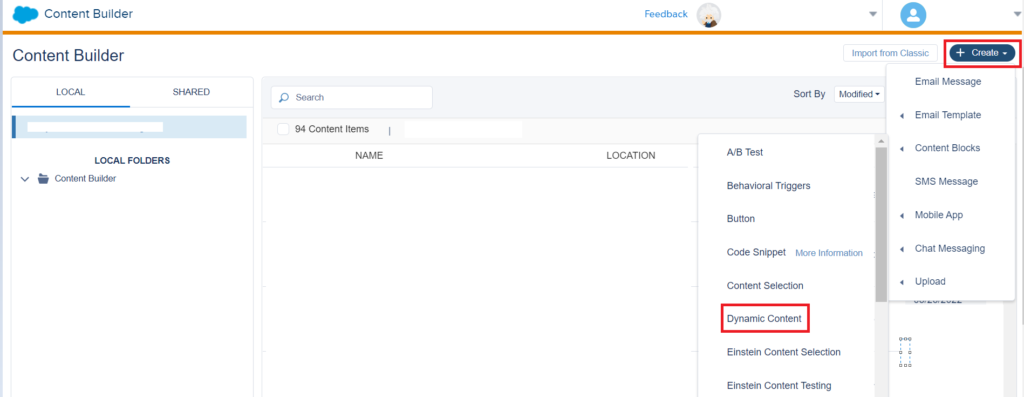Expand the dropdown arrow beside user avatar
1024x397 pixels.
pyautogui.click(x=1017, y=14)
